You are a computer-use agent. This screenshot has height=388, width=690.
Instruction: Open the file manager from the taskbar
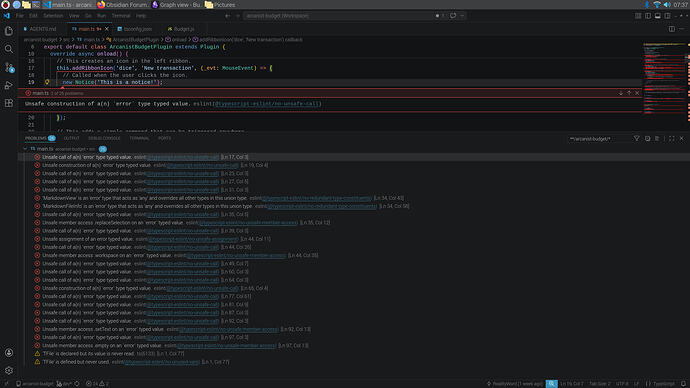point(26,4)
